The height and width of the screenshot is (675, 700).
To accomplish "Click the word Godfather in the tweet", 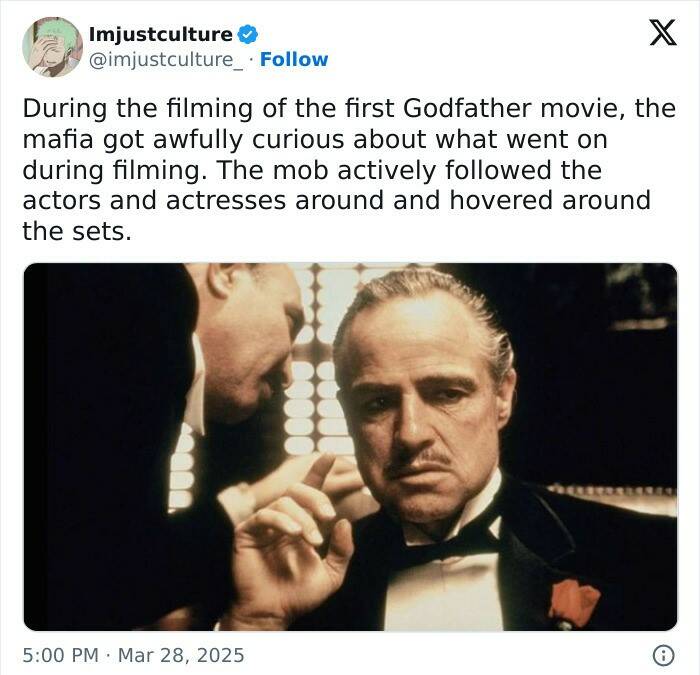I will pyautogui.click(x=467, y=109).
